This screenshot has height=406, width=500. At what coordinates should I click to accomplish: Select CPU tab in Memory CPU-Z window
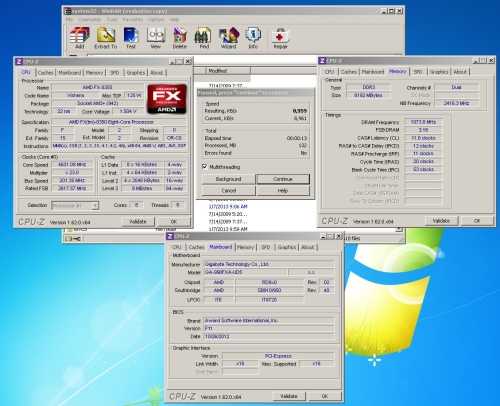tap(329, 72)
